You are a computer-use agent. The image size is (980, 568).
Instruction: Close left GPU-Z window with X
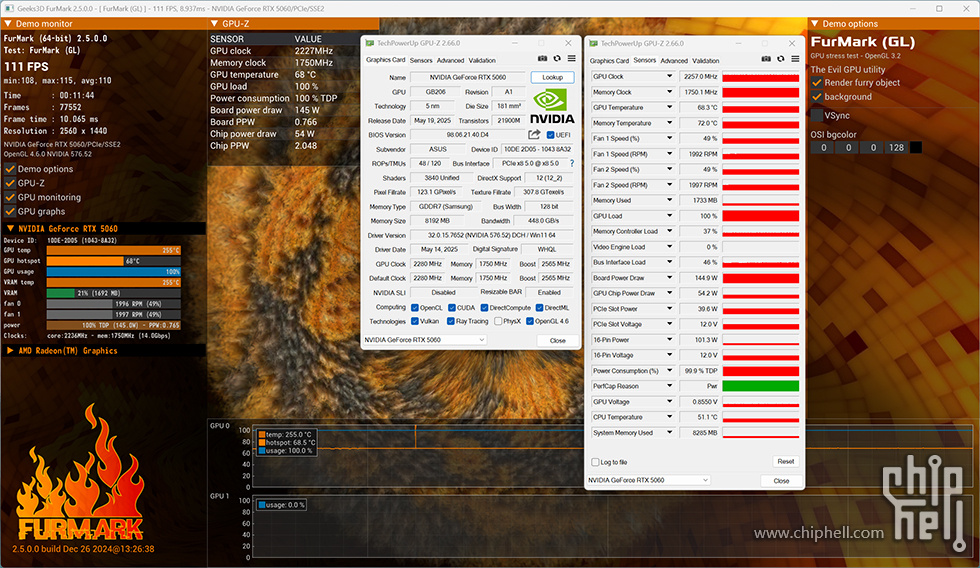(568, 43)
